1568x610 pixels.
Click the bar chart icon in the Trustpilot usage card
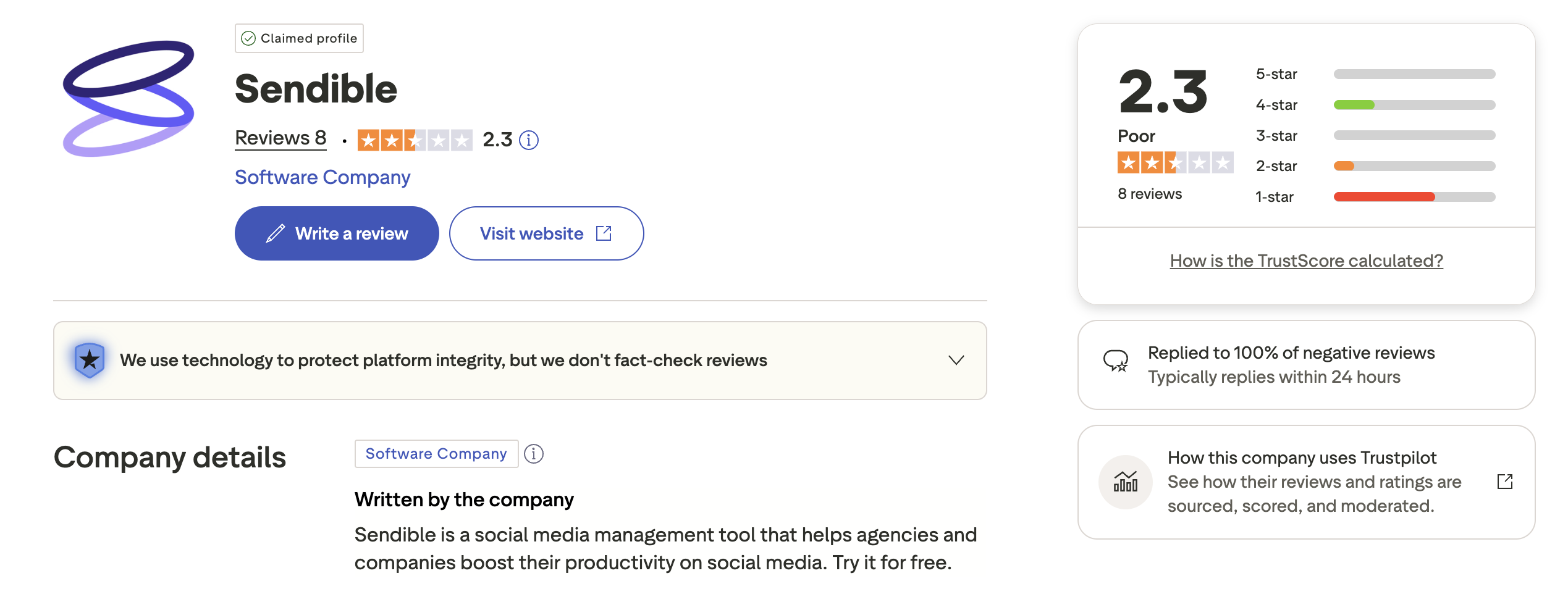click(x=1126, y=483)
